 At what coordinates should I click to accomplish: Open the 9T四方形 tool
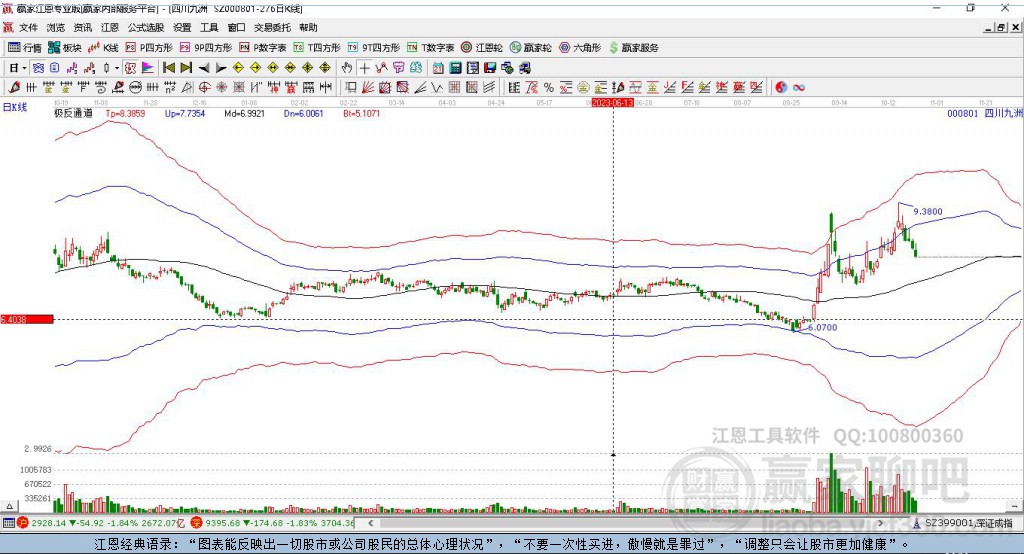(x=374, y=48)
